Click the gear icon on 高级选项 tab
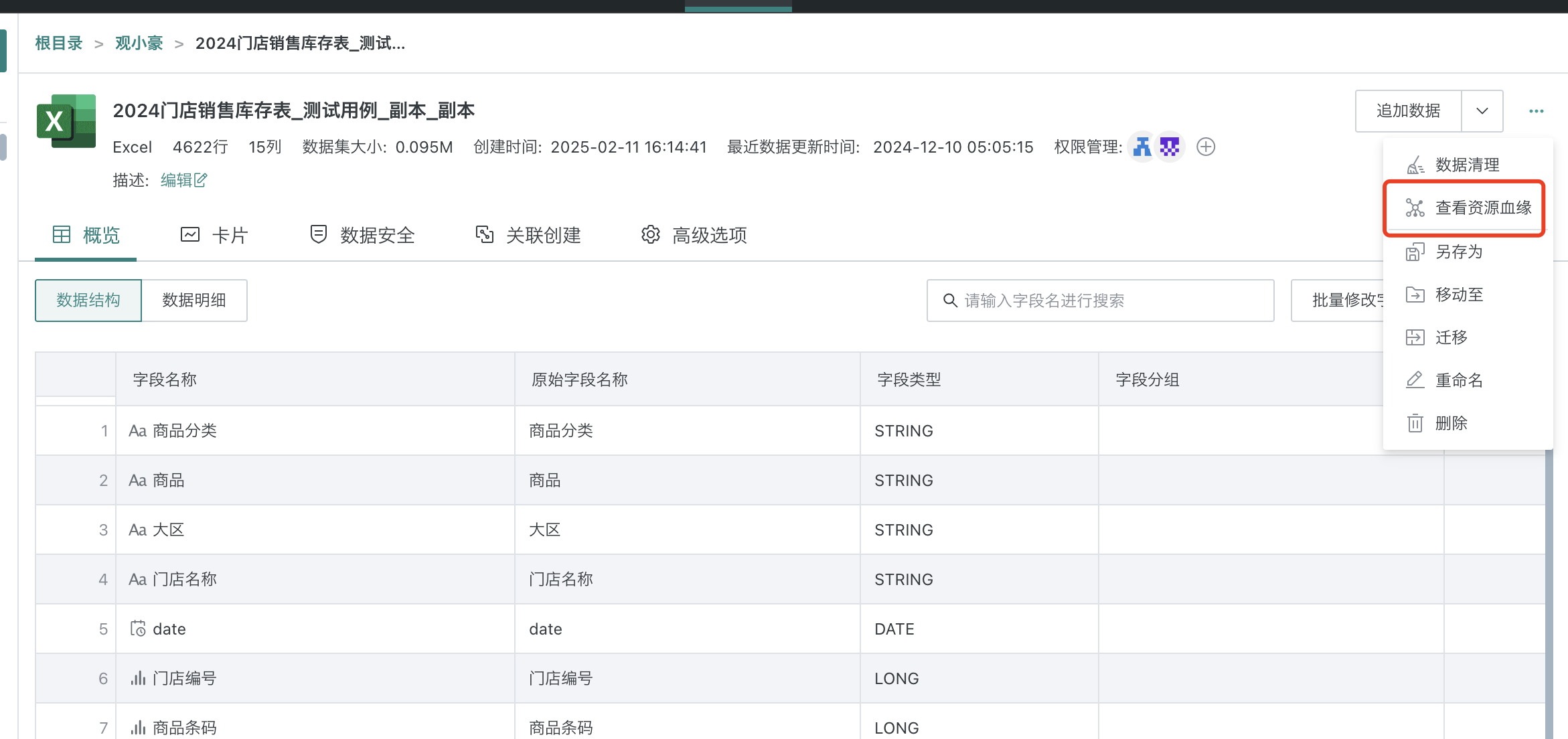This screenshot has height=739, width=1568. (x=649, y=234)
